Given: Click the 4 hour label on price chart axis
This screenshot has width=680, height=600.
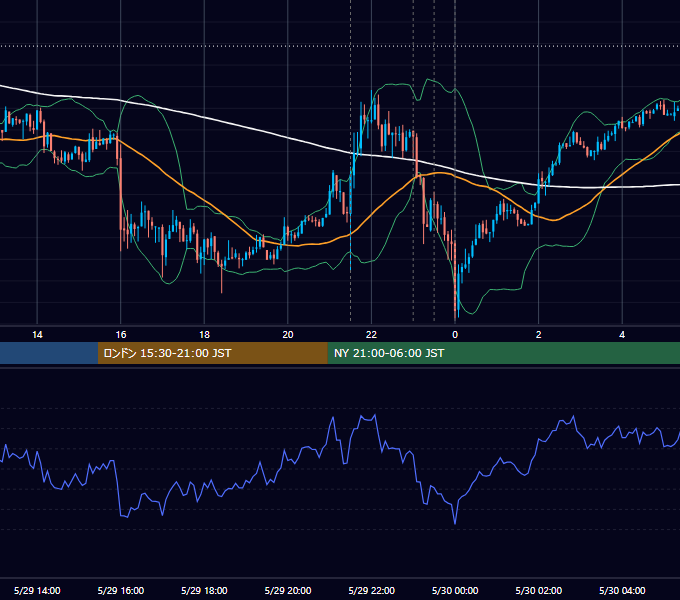Looking at the screenshot, I should point(622,335).
